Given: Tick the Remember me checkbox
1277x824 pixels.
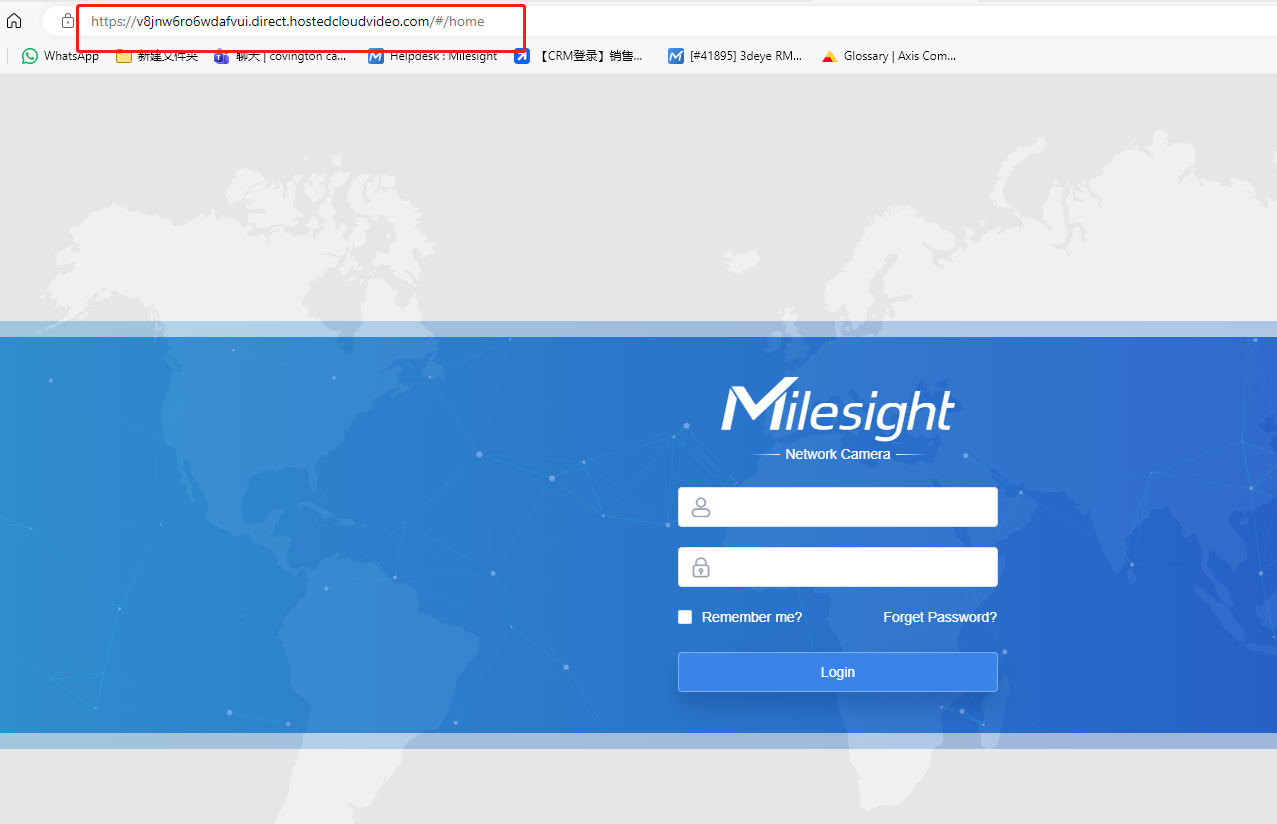Looking at the screenshot, I should click(x=685, y=617).
